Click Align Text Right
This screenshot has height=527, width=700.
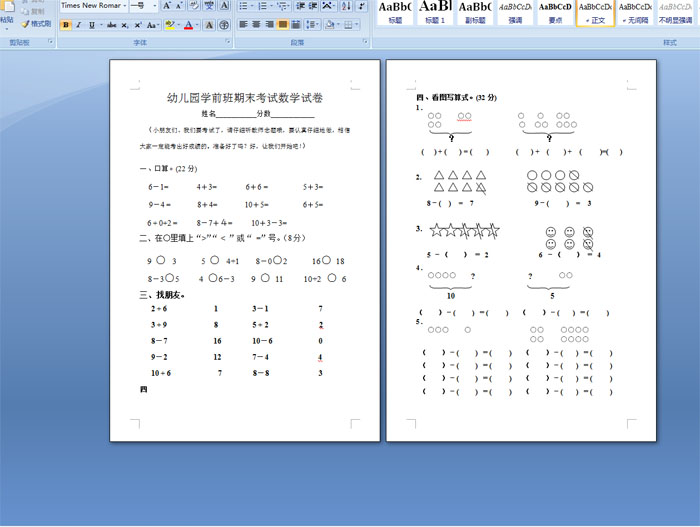coord(270,25)
